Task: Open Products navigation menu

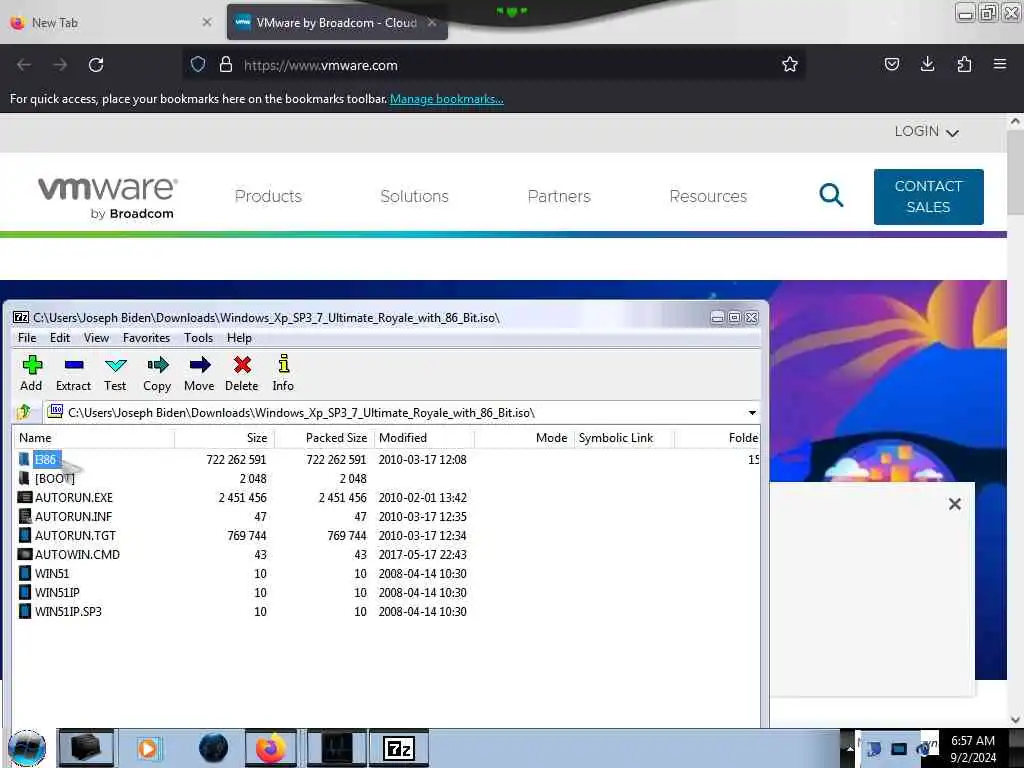Action: tap(268, 196)
